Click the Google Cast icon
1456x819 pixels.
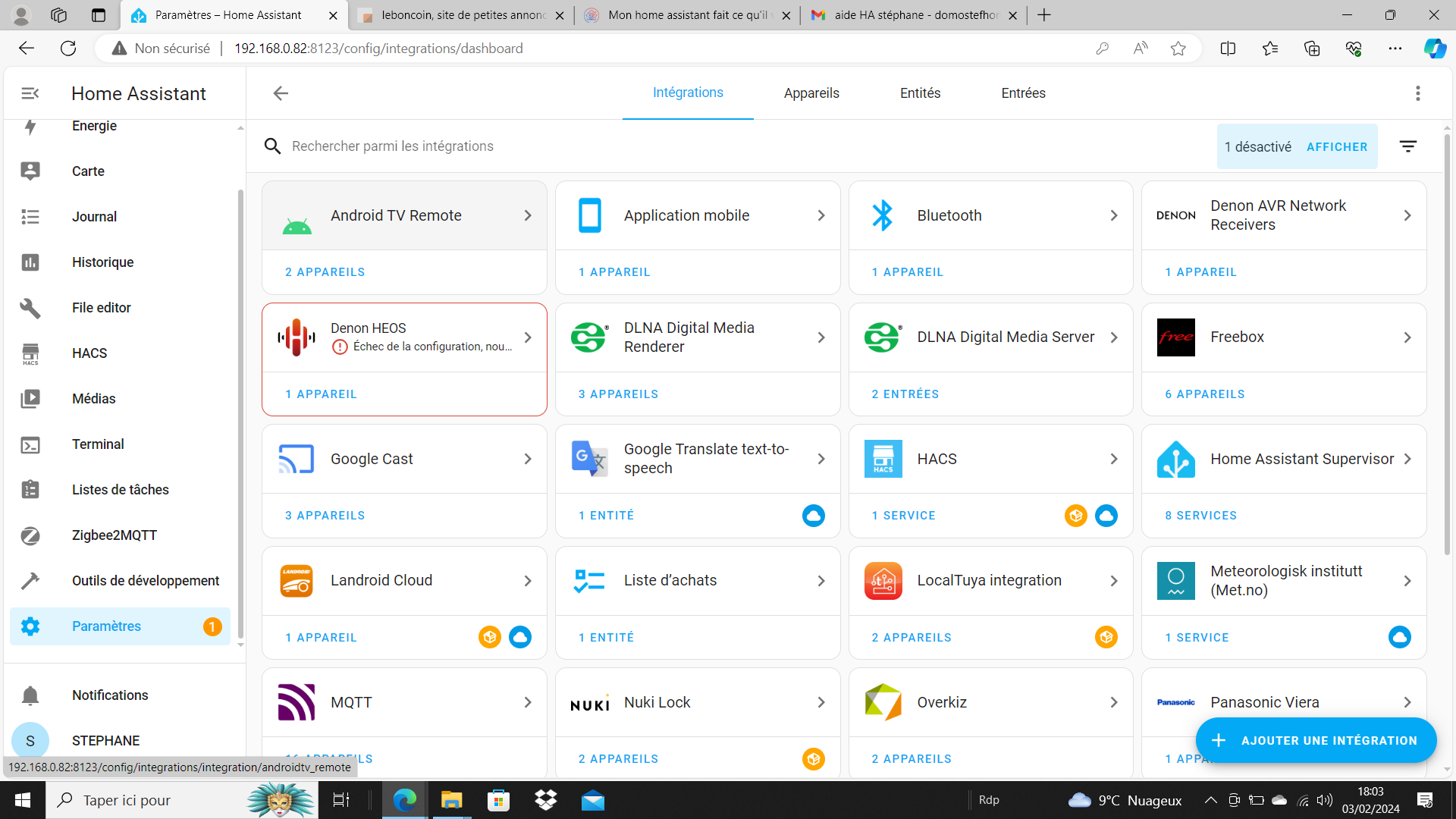(x=297, y=459)
